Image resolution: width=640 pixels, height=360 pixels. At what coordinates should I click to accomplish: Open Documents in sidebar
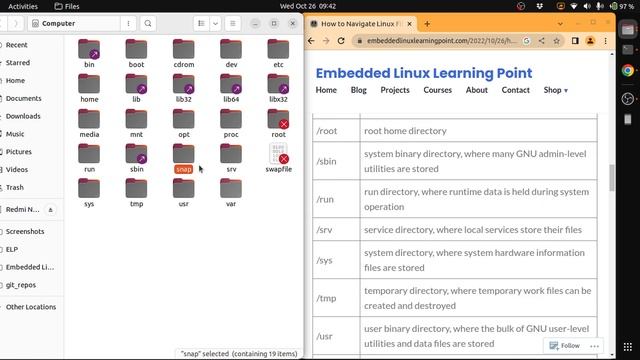(x=23, y=98)
